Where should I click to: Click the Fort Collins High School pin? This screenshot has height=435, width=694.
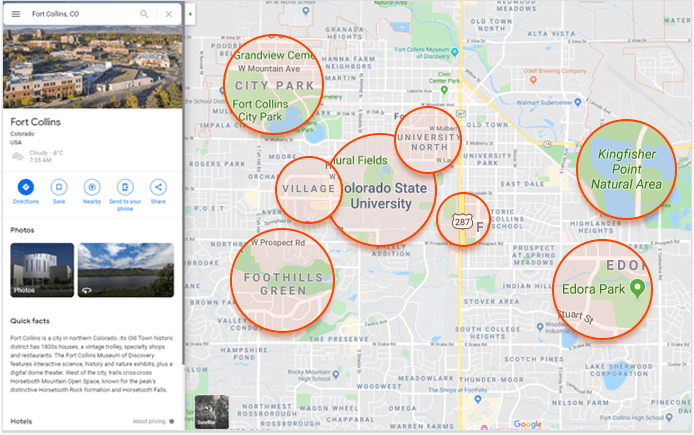pos(669,417)
